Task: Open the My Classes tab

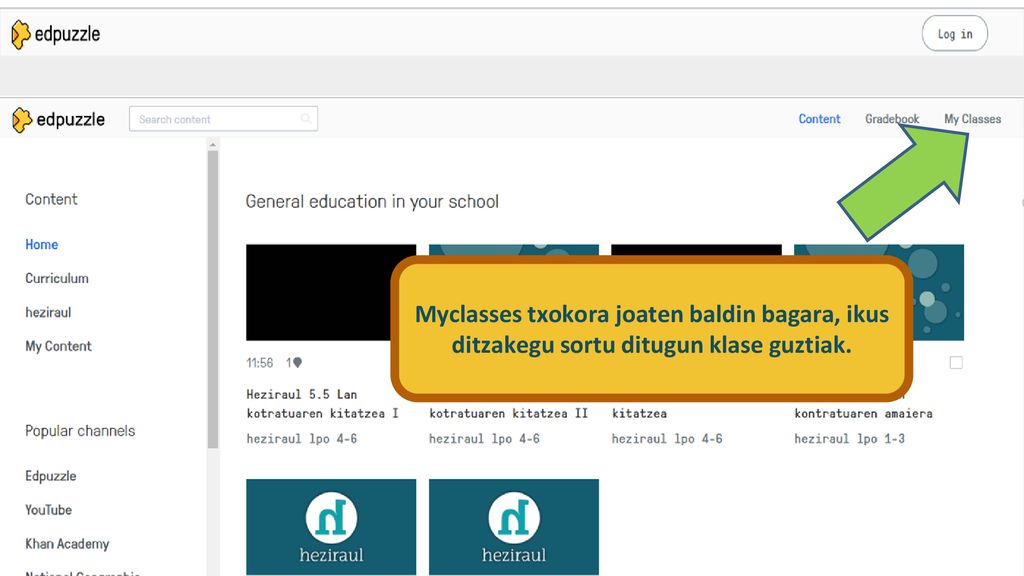Action: 972,119
